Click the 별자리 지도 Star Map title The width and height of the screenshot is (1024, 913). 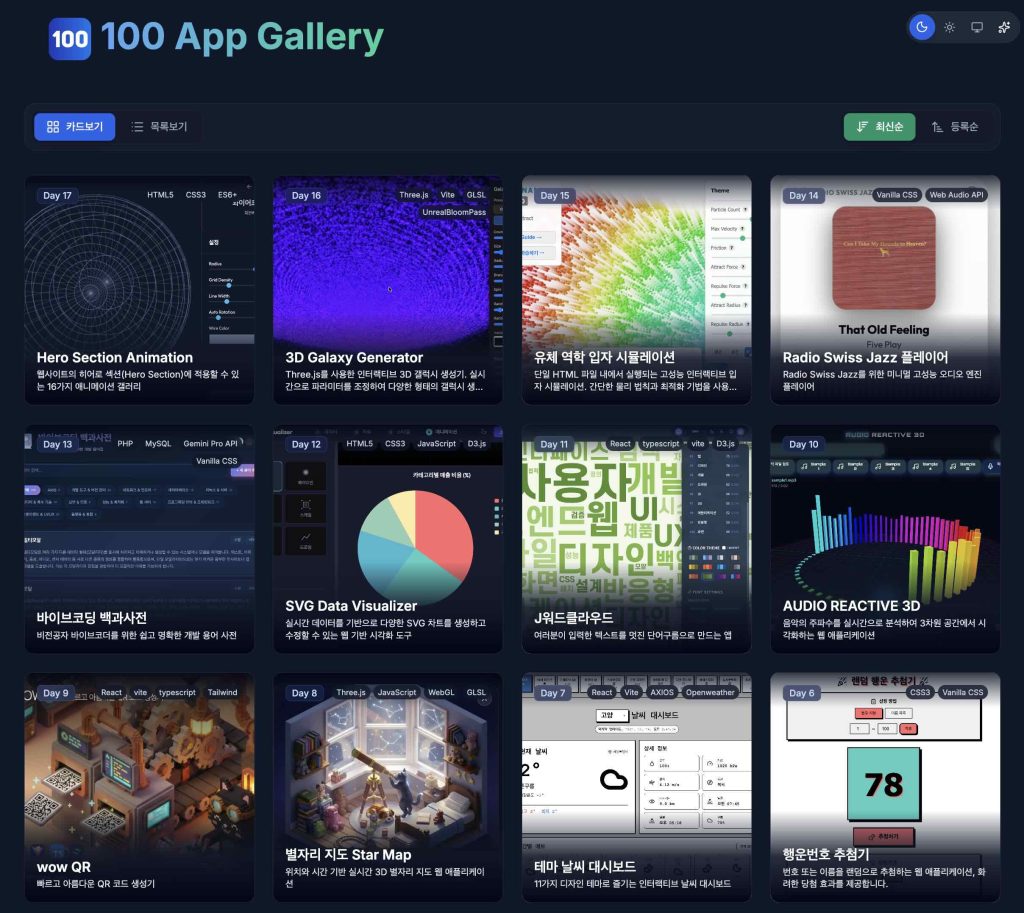point(348,855)
